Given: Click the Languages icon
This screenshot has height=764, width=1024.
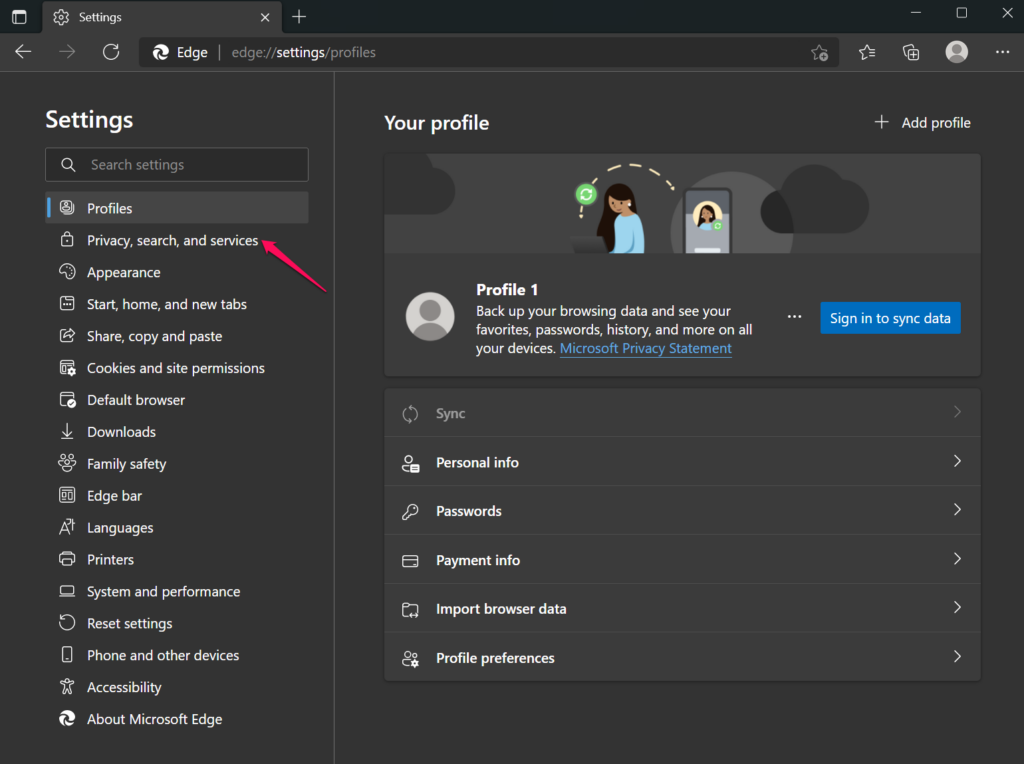Looking at the screenshot, I should point(67,527).
